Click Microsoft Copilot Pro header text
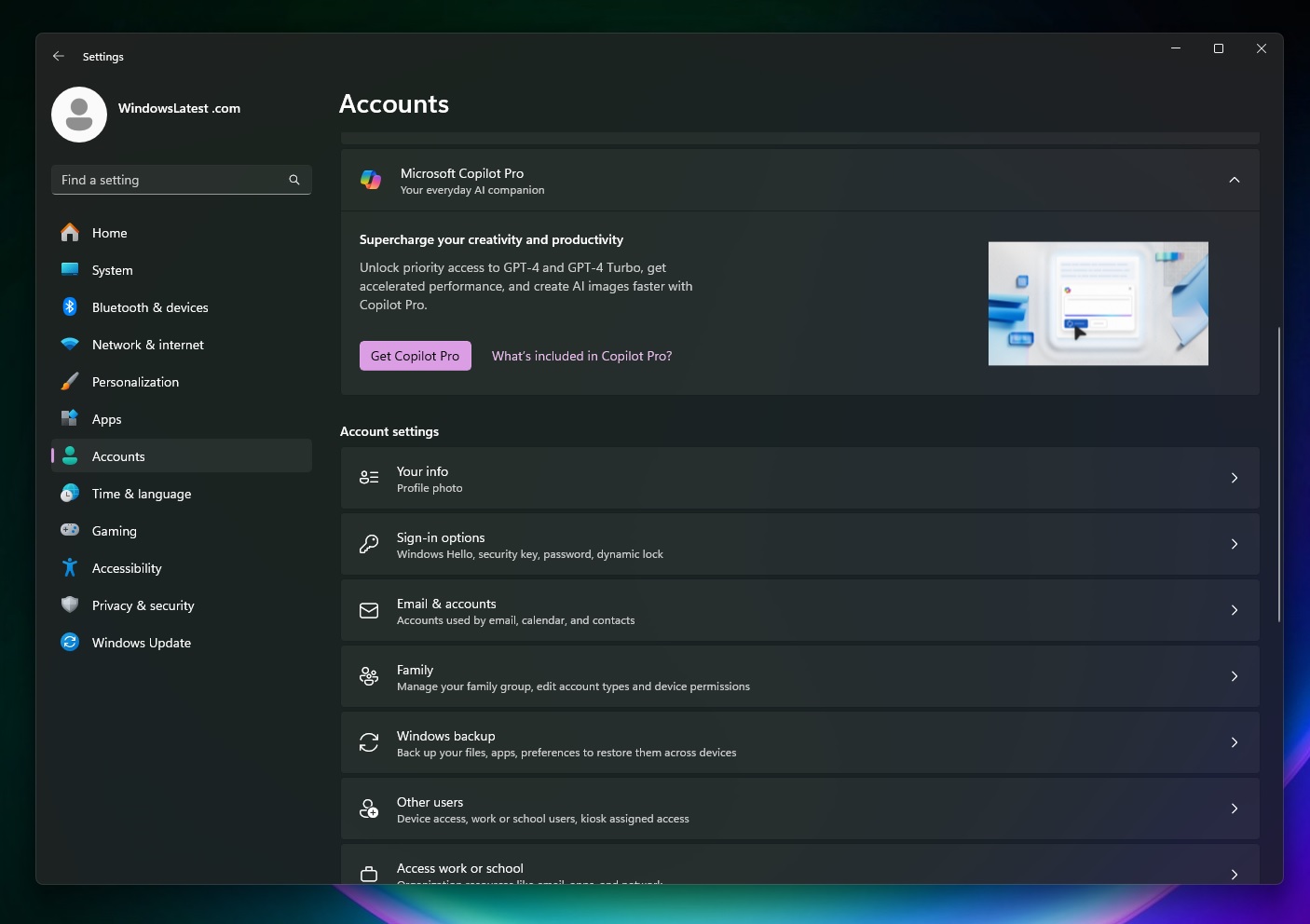Image resolution: width=1310 pixels, height=924 pixels. point(462,173)
